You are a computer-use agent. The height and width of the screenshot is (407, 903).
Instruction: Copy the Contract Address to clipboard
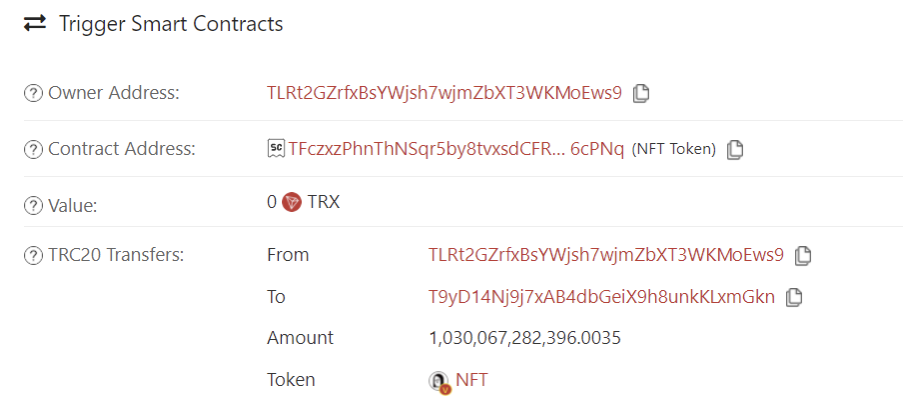(734, 150)
